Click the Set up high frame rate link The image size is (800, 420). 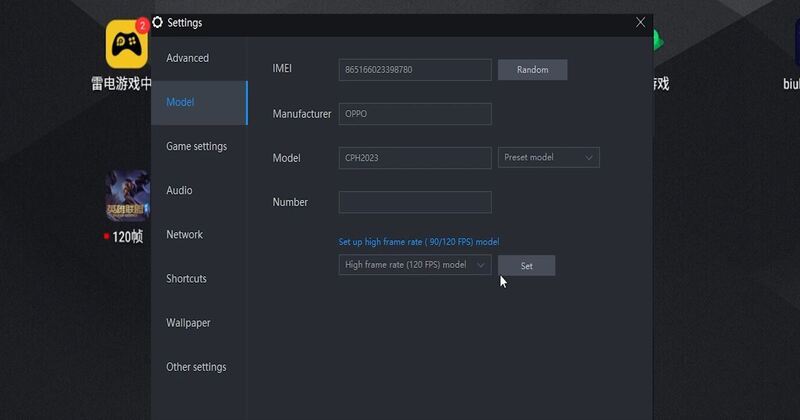click(419, 242)
